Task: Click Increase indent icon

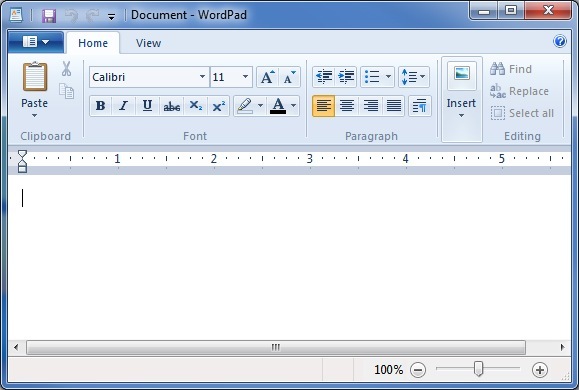Action: pyautogui.click(x=346, y=77)
